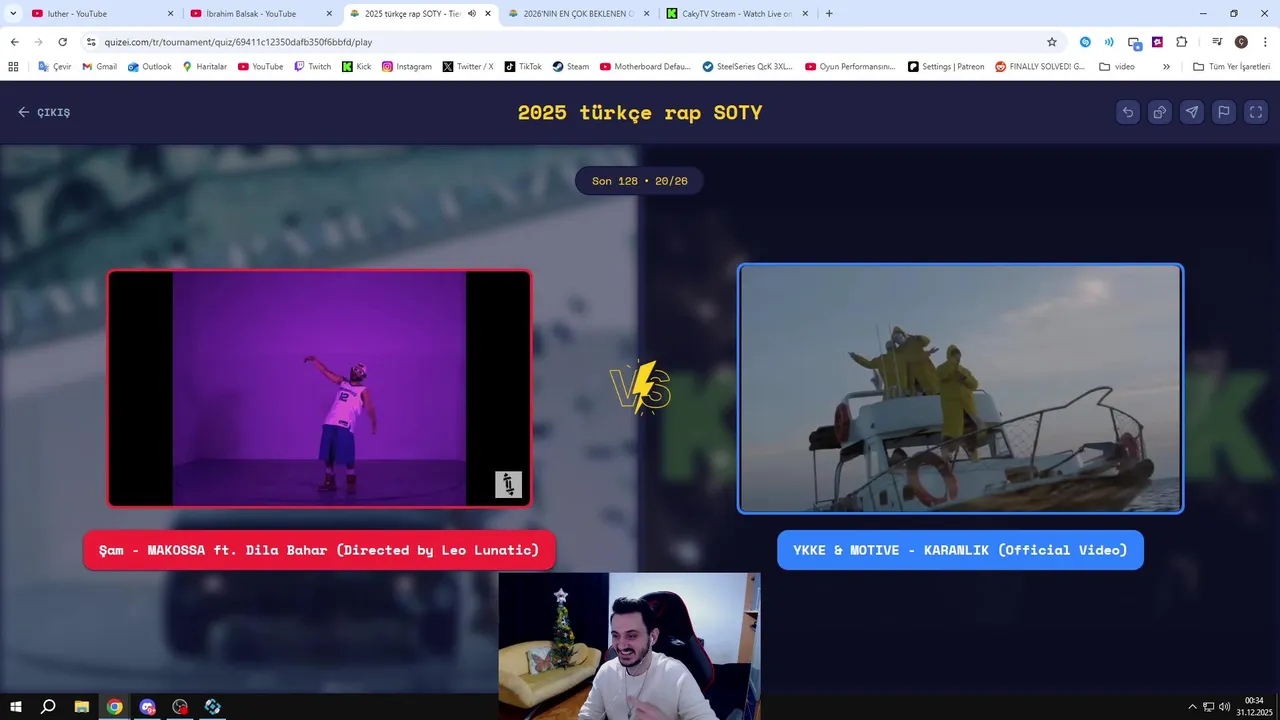
Task: Open the Motherboard Defau... bookmark
Action: click(x=645, y=67)
